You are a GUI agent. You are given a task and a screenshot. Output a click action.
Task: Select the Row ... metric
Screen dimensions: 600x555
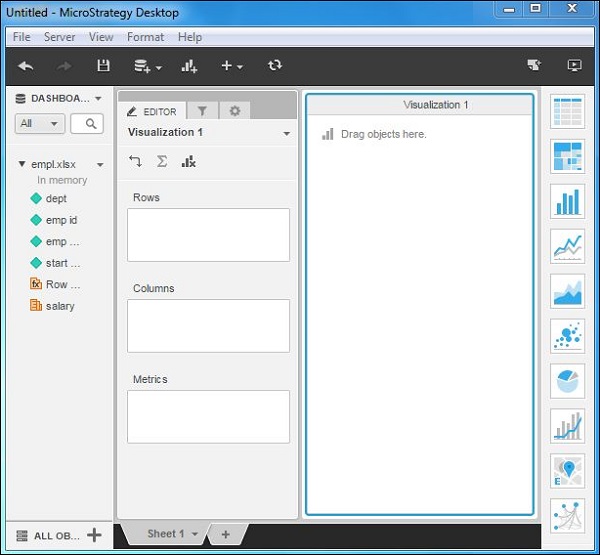(55, 284)
